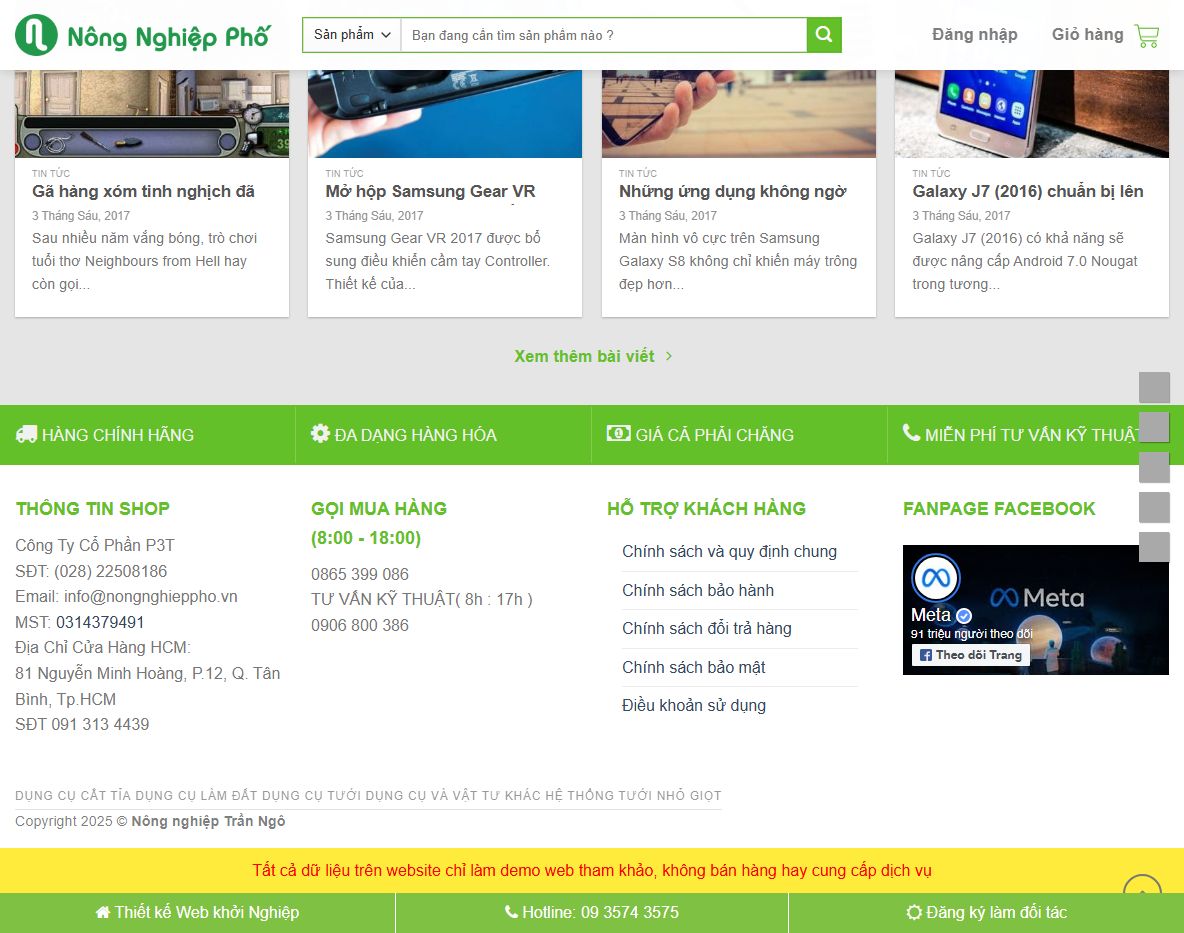Click the Neighbours from Hell article thumbnail

coord(152,114)
